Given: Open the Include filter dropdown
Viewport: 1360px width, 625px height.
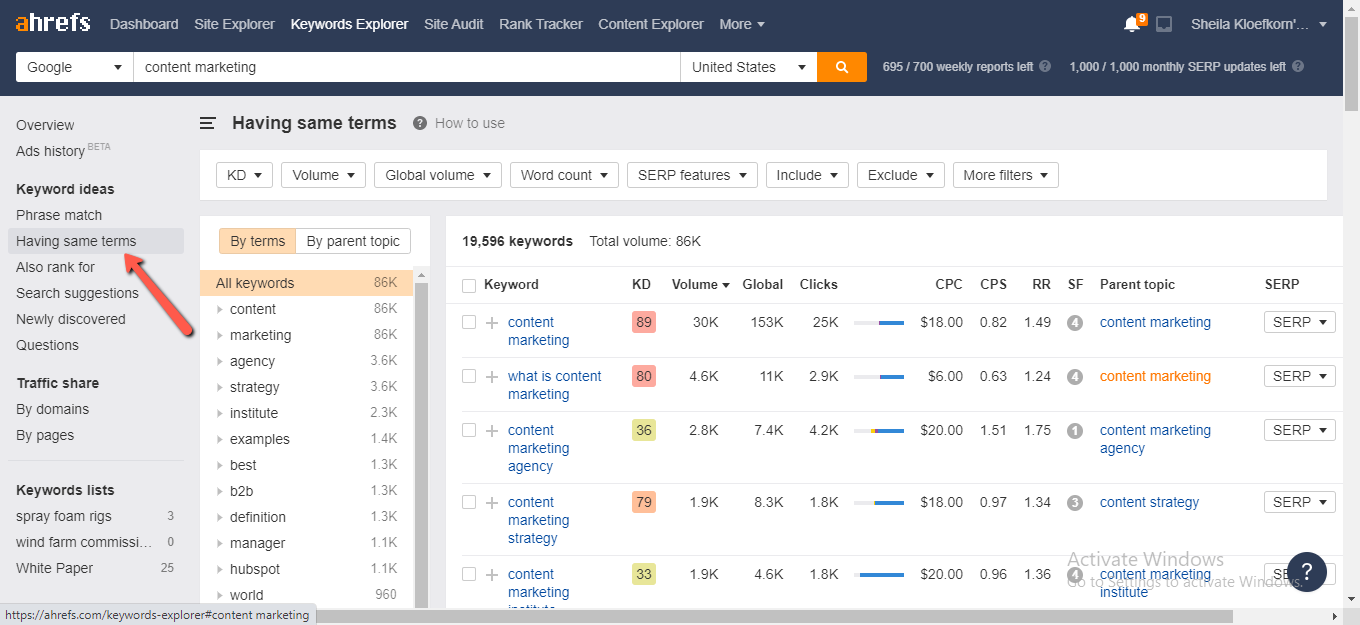Looking at the screenshot, I should (x=807, y=175).
